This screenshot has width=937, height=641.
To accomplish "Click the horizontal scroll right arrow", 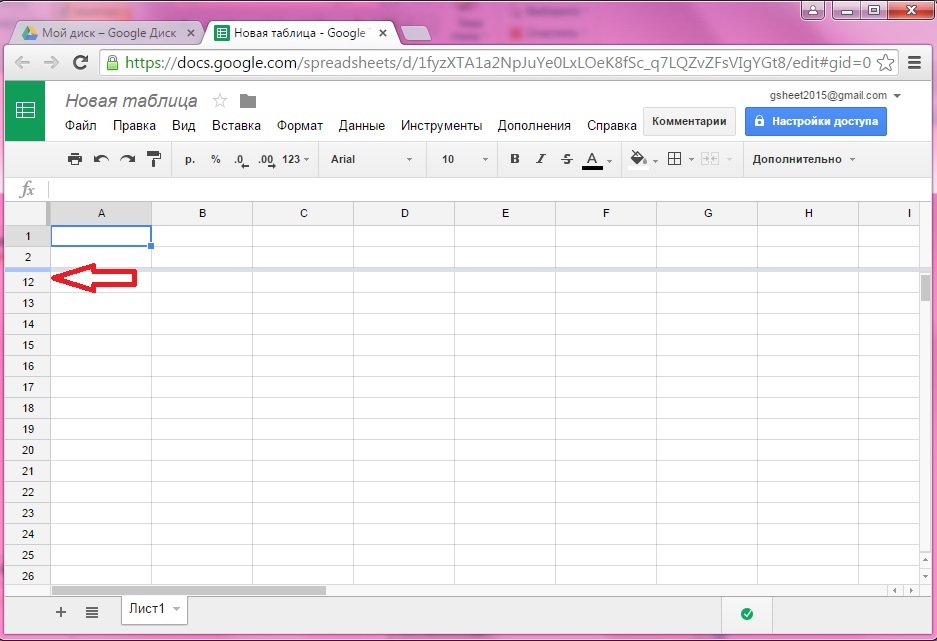I will point(911,591).
